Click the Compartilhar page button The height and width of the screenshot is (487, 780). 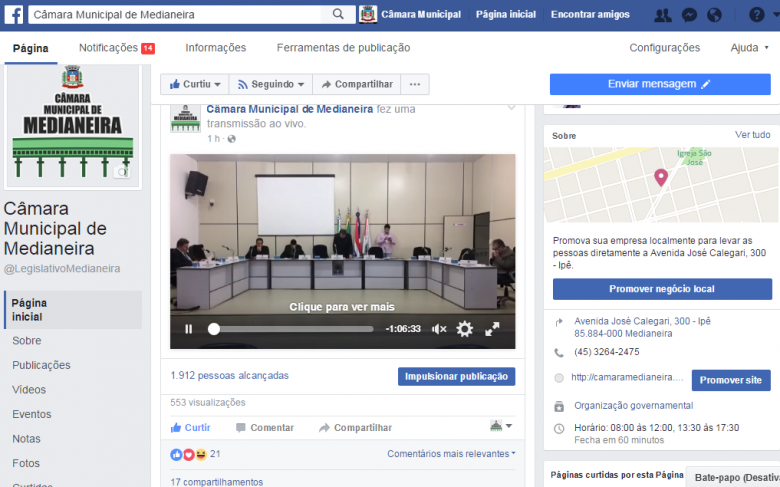pos(357,84)
